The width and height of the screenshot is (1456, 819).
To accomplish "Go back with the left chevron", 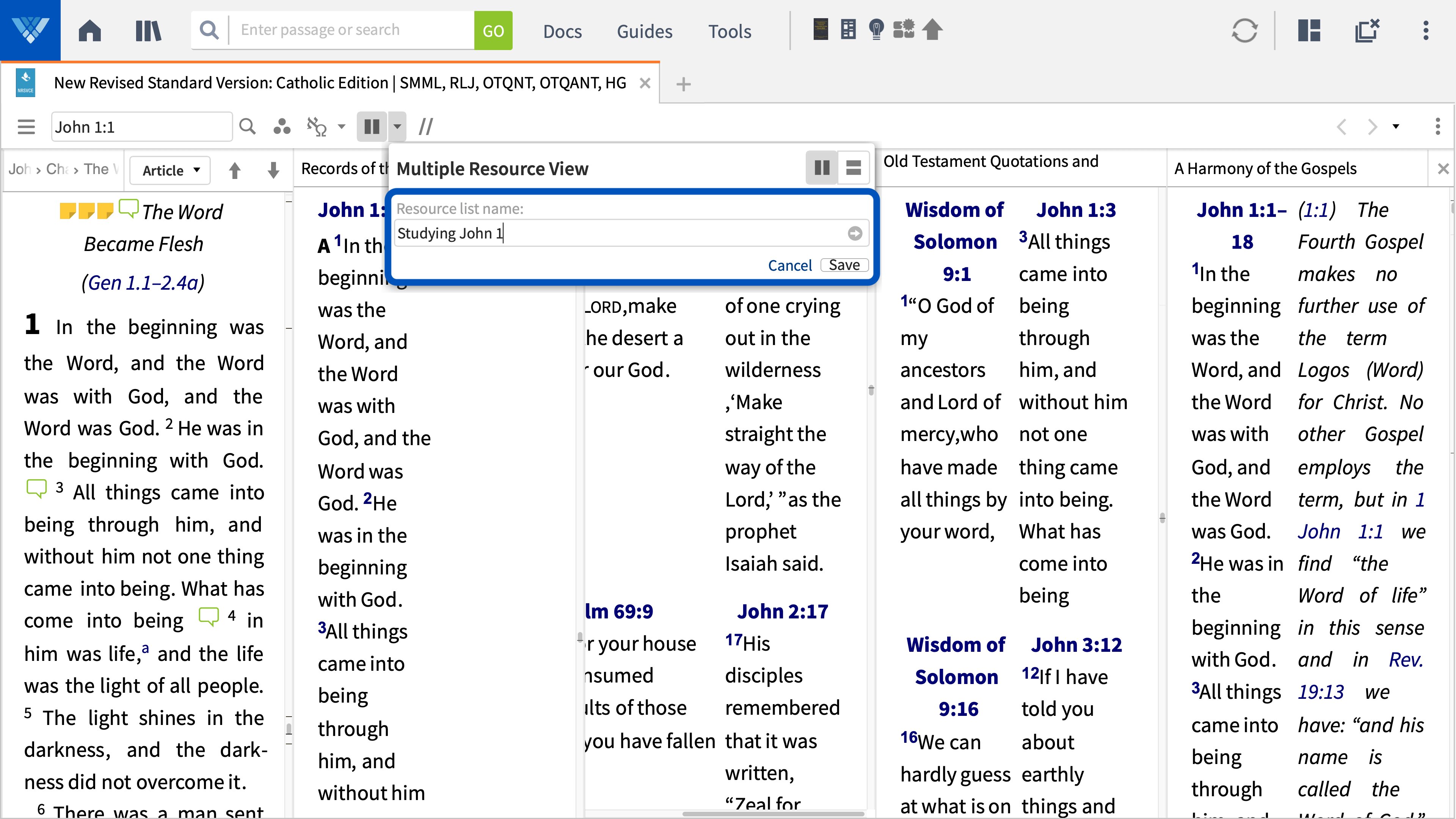I will coord(1342,127).
